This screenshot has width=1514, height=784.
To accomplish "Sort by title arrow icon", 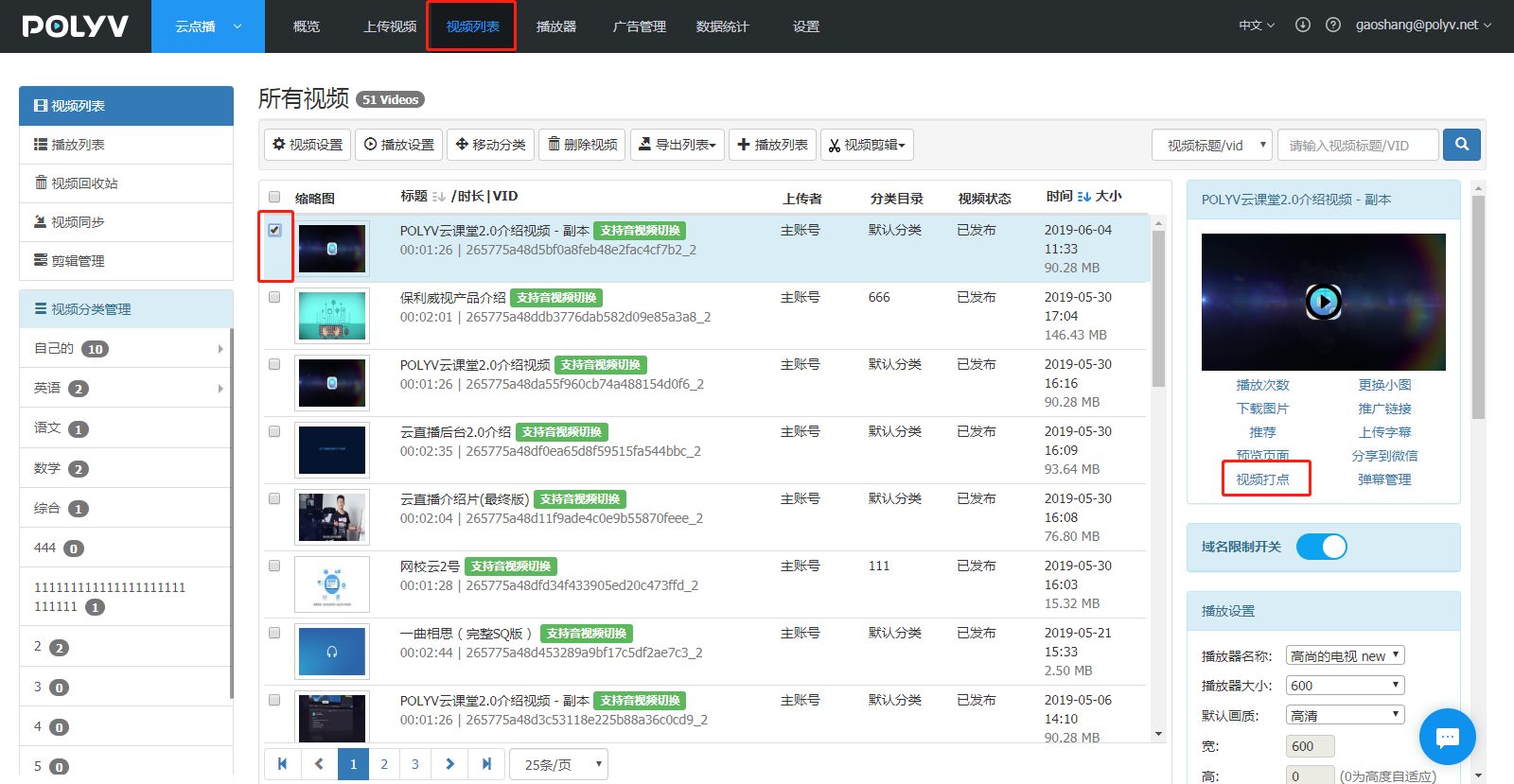I will click(x=438, y=197).
